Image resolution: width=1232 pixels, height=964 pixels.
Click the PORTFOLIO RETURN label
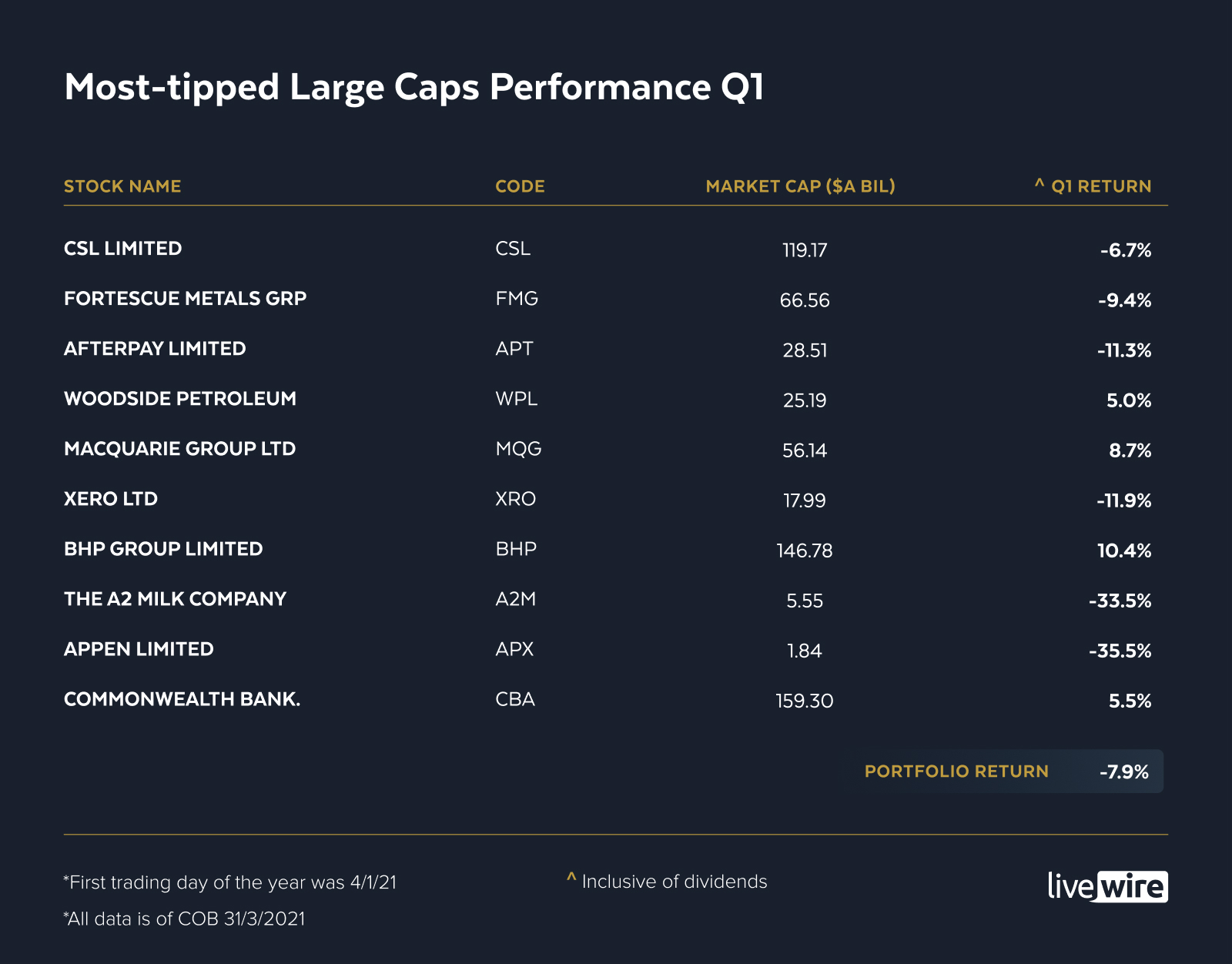[x=956, y=772]
